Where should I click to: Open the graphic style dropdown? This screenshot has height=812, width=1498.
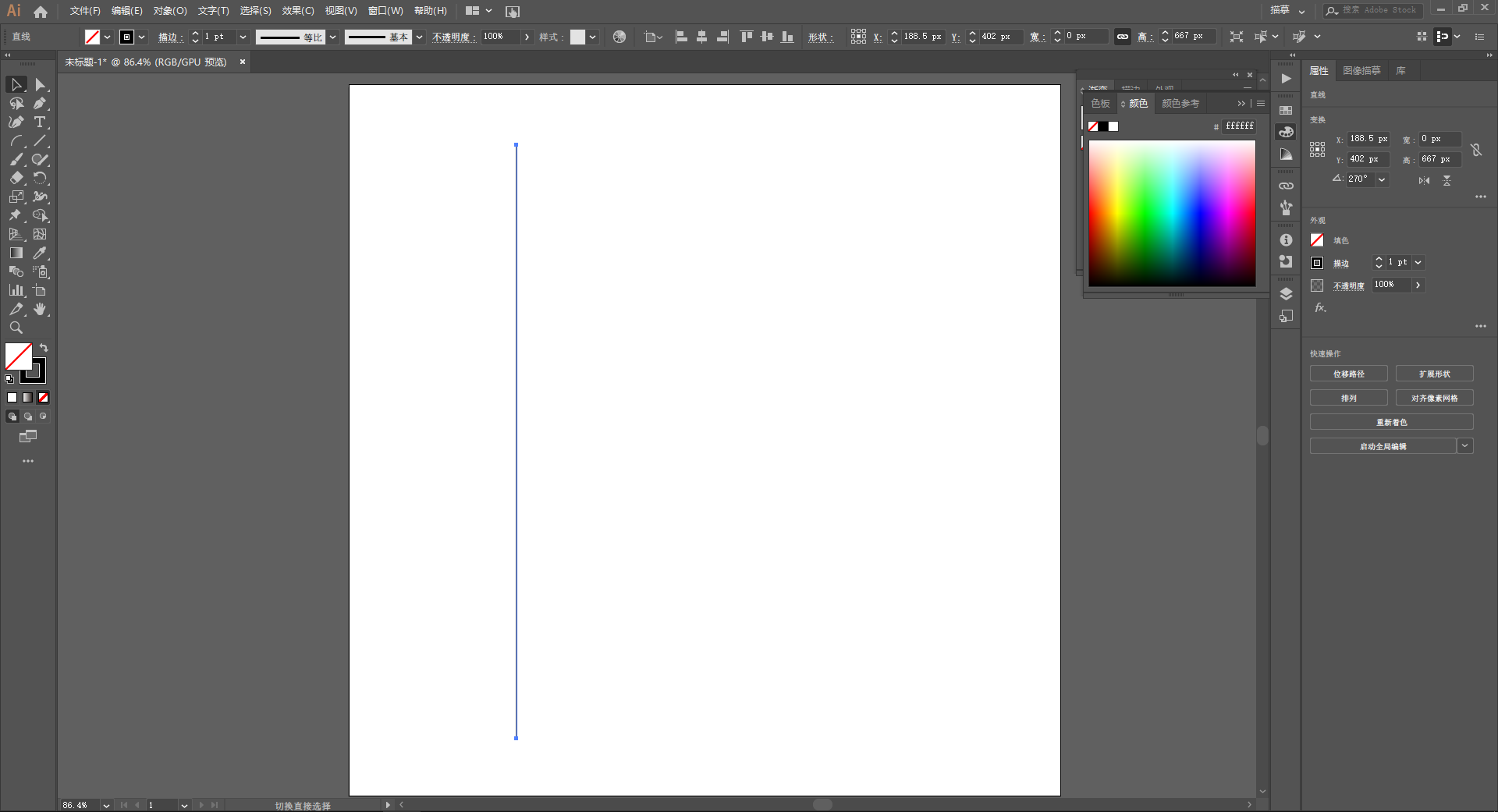593,37
